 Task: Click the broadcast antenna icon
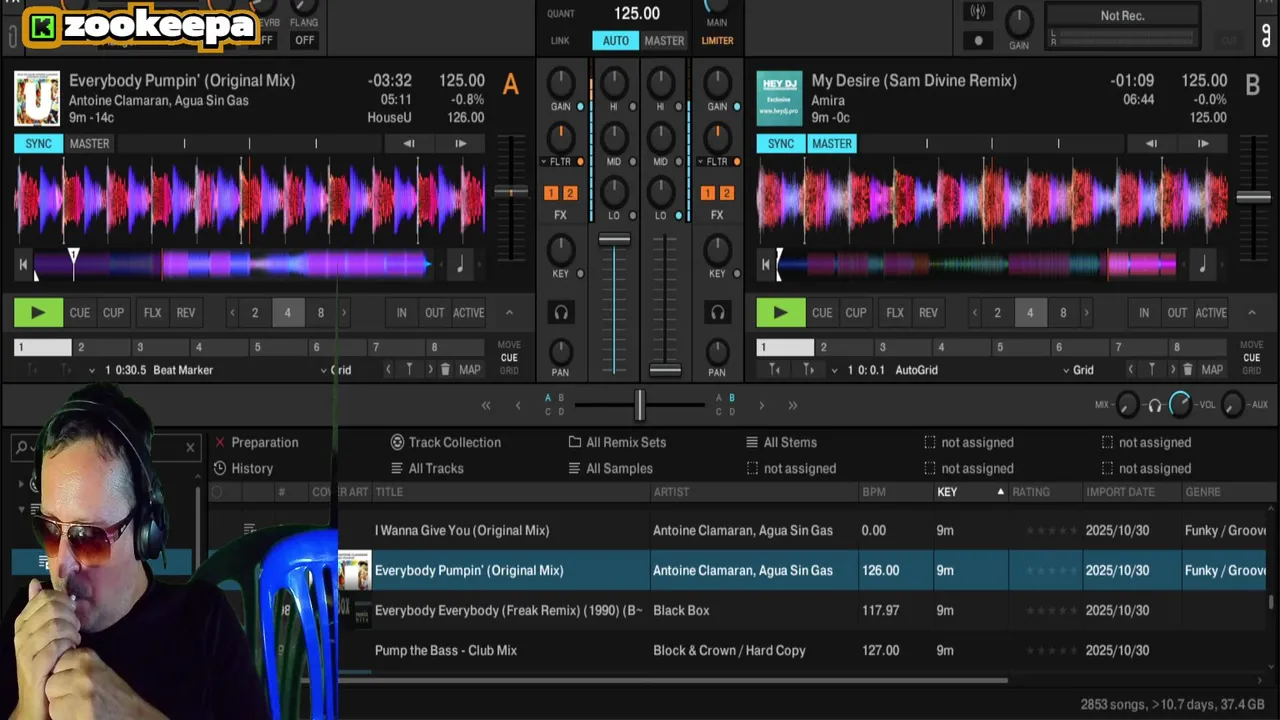coord(978,12)
